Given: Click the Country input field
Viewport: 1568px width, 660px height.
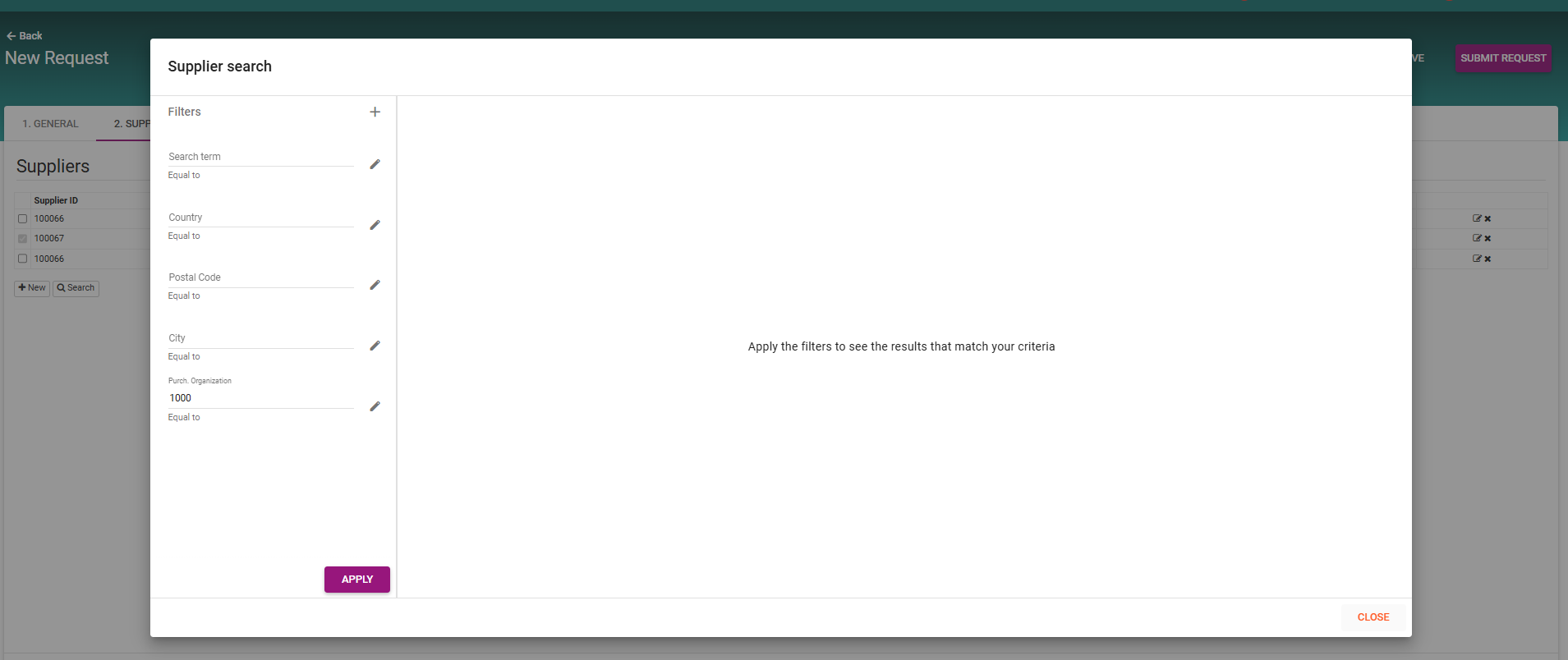Looking at the screenshot, I should [260, 217].
